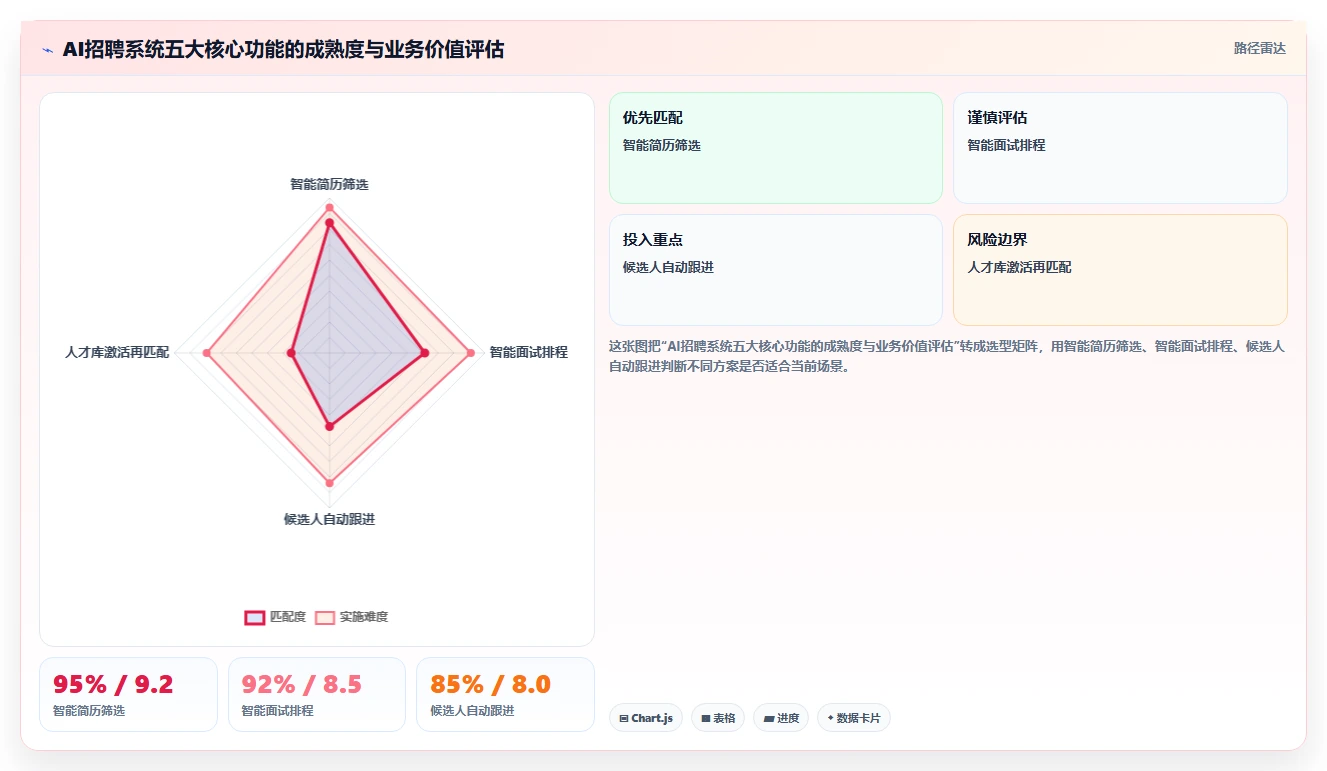This screenshot has width=1327, height=771.
Task: Click the 匹配度 point on 智能面试排程 axis
Action: tap(424, 352)
